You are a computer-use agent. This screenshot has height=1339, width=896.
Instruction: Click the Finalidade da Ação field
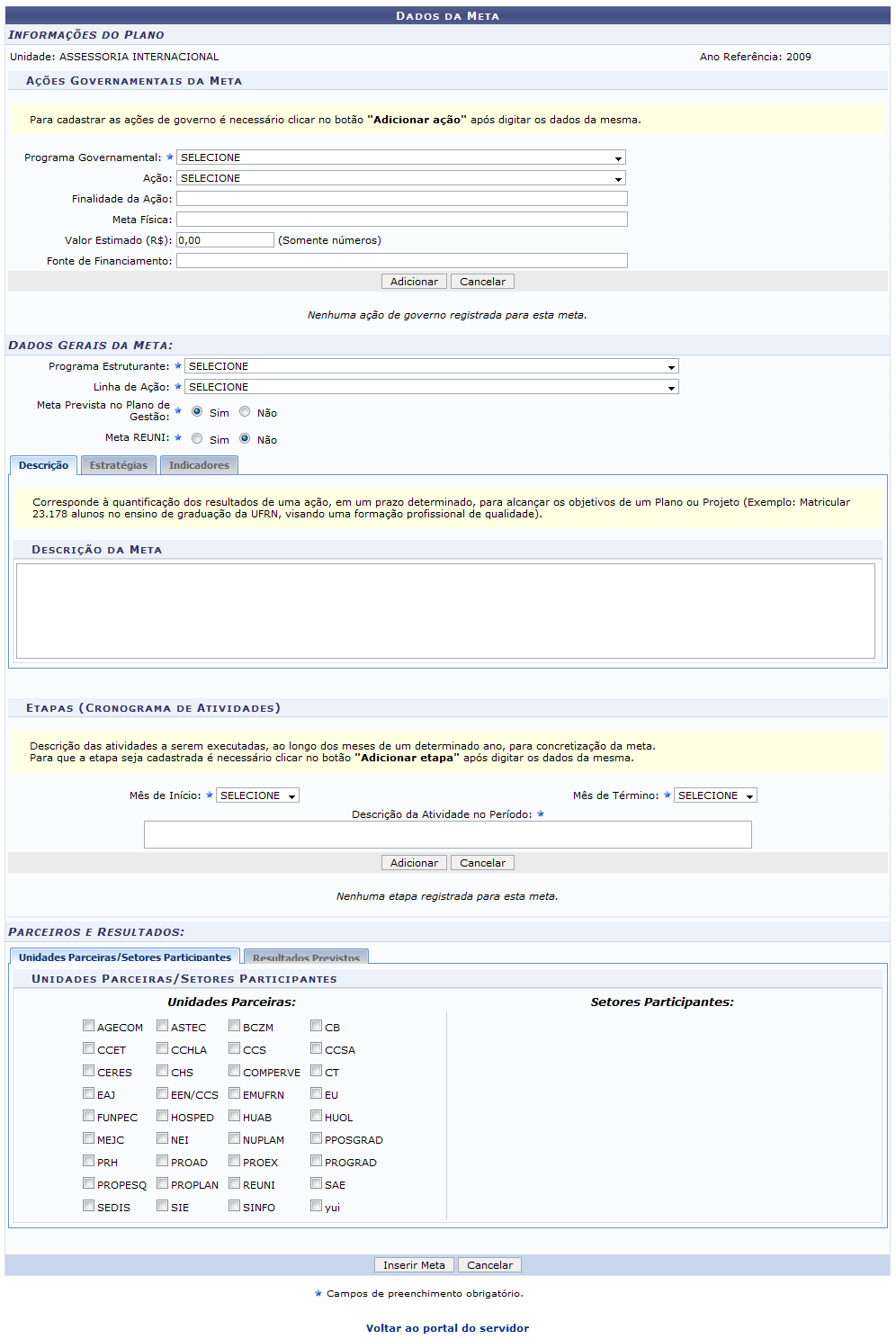(402, 199)
